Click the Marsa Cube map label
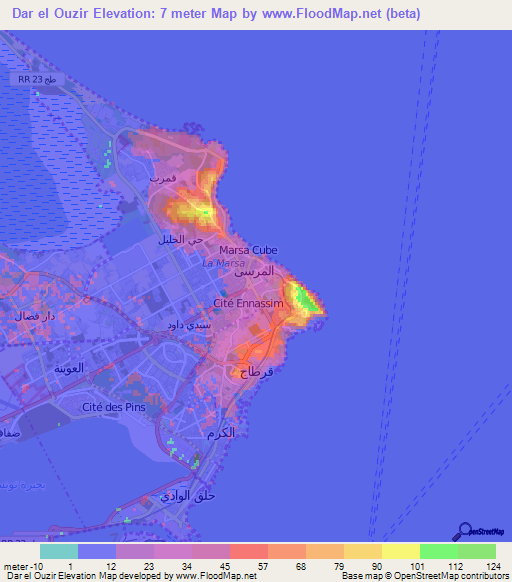 pyautogui.click(x=248, y=250)
